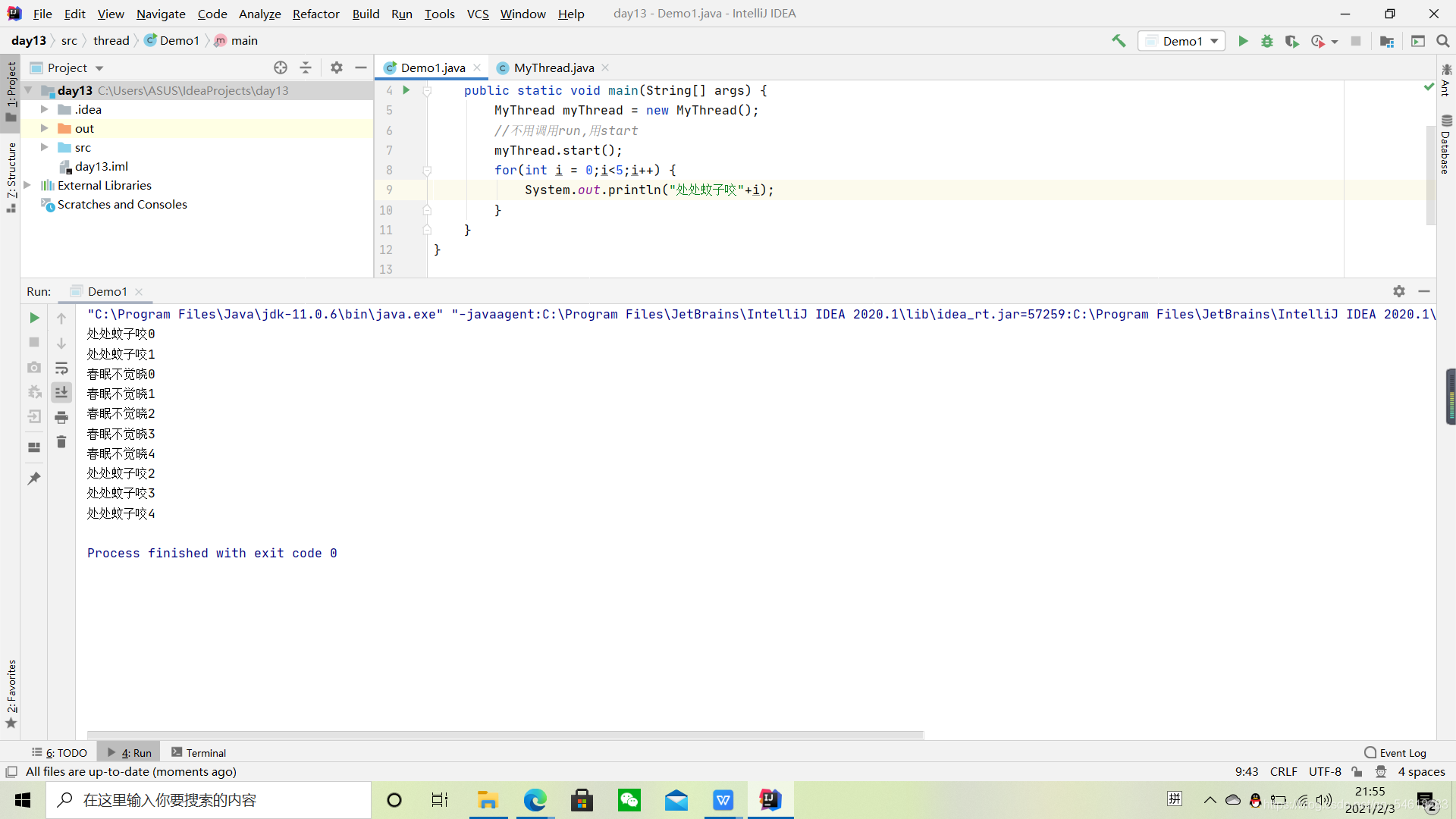
Task: Clear all console output with trash icon
Action: tap(61, 442)
